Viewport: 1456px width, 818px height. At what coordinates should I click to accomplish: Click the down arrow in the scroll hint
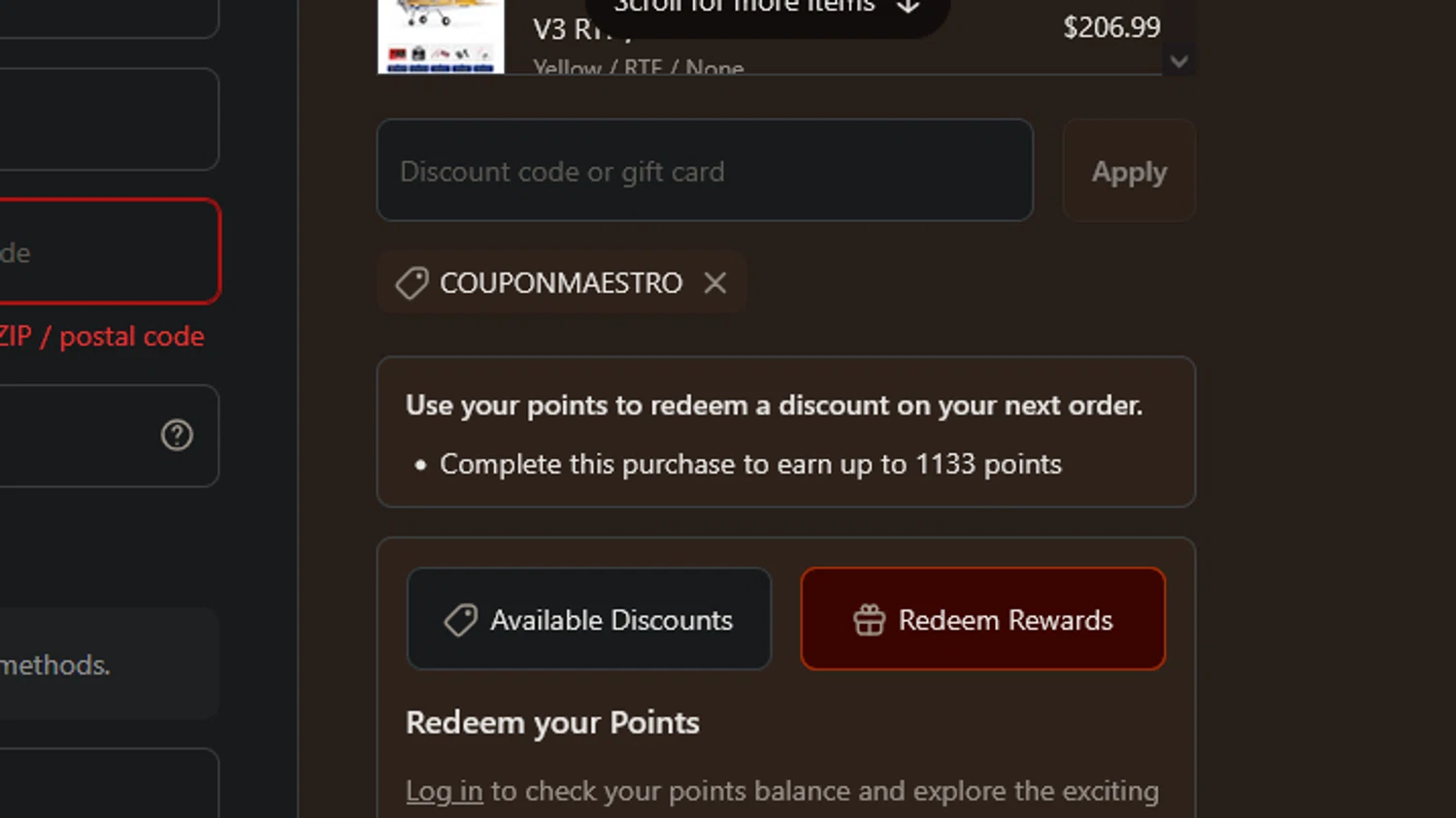pos(908,8)
